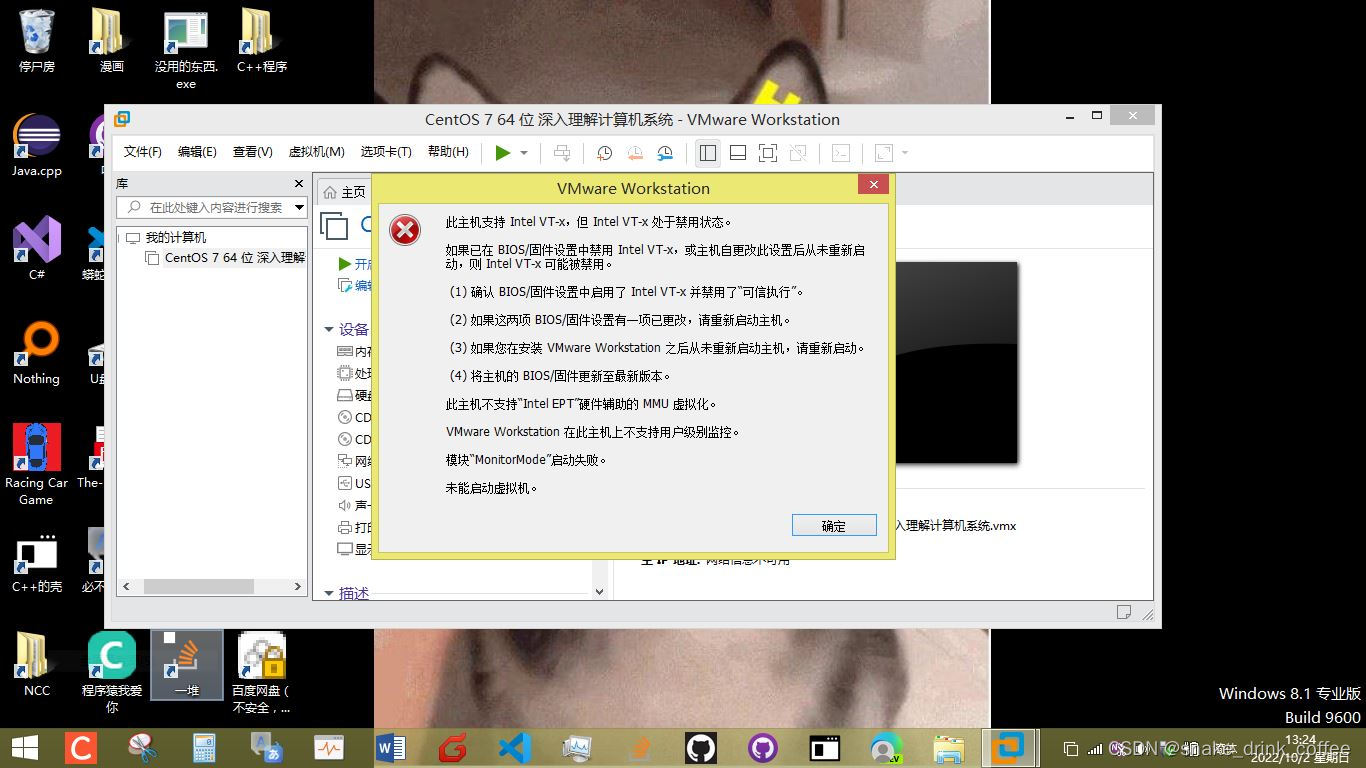Click the VM summary scroll down arrow
The image size is (1366, 768).
coord(599,591)
